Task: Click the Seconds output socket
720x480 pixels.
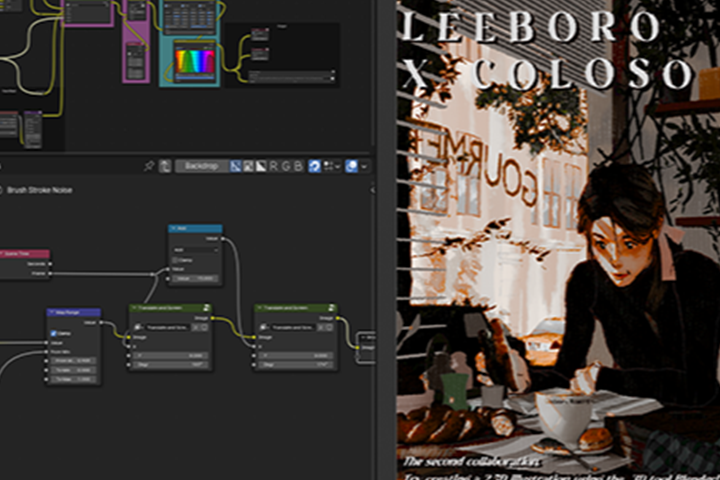Action: point(50,264)
